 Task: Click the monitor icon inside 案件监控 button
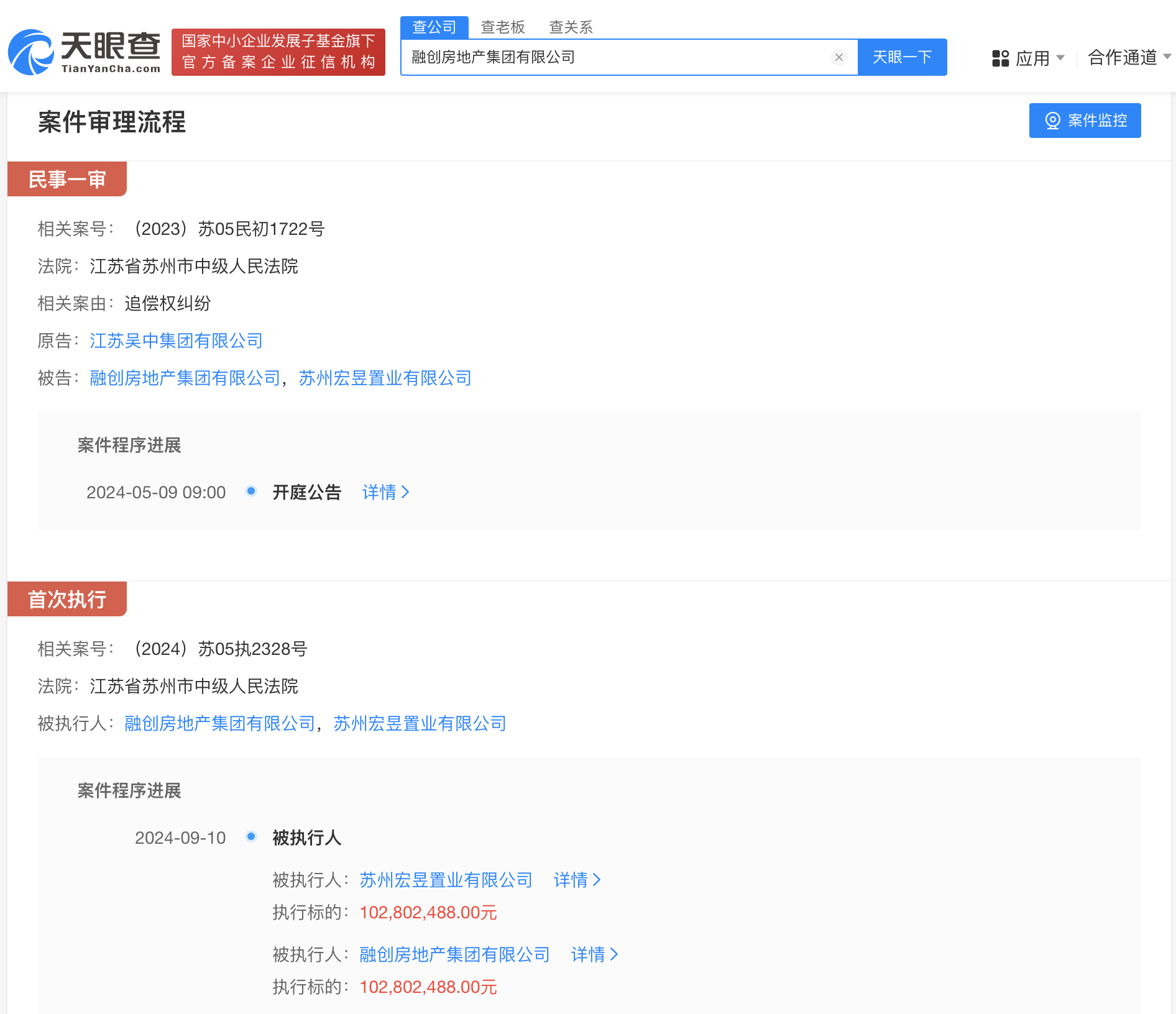[1052, 121]
